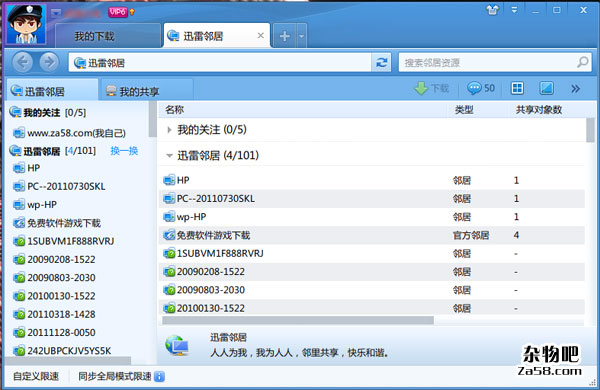Screen dimensions: 600x390
Task: Select 20100130-1522 in the sidebar
Action: pyautogui.click(x=54, y=296)
